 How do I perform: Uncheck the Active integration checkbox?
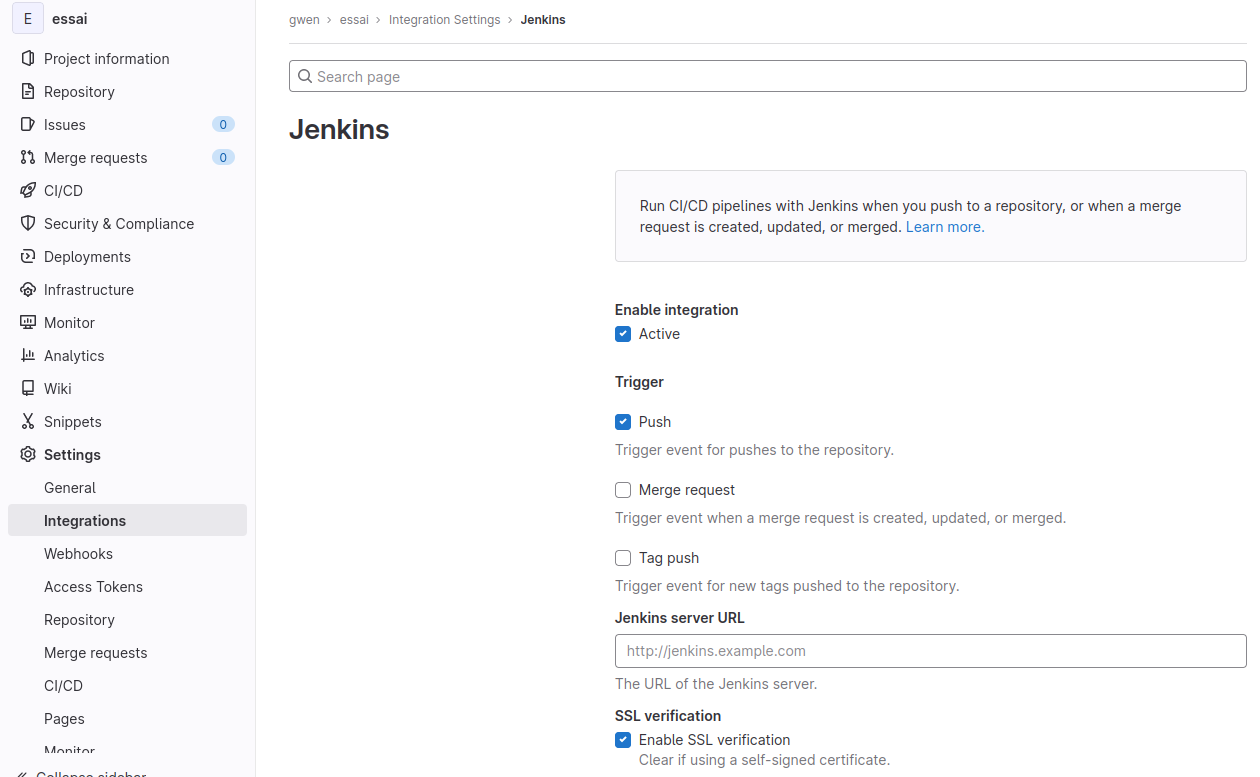[623, 334]
